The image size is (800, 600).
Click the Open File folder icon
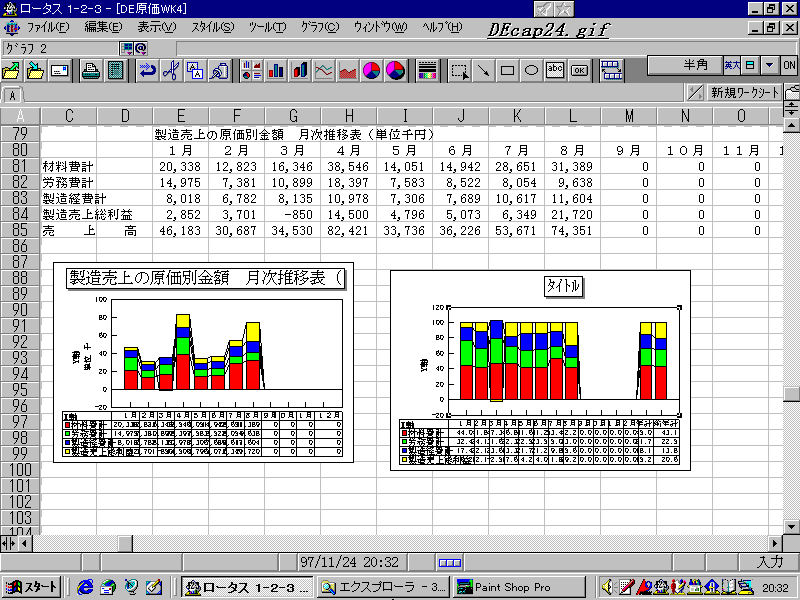[x=12, y=70]
